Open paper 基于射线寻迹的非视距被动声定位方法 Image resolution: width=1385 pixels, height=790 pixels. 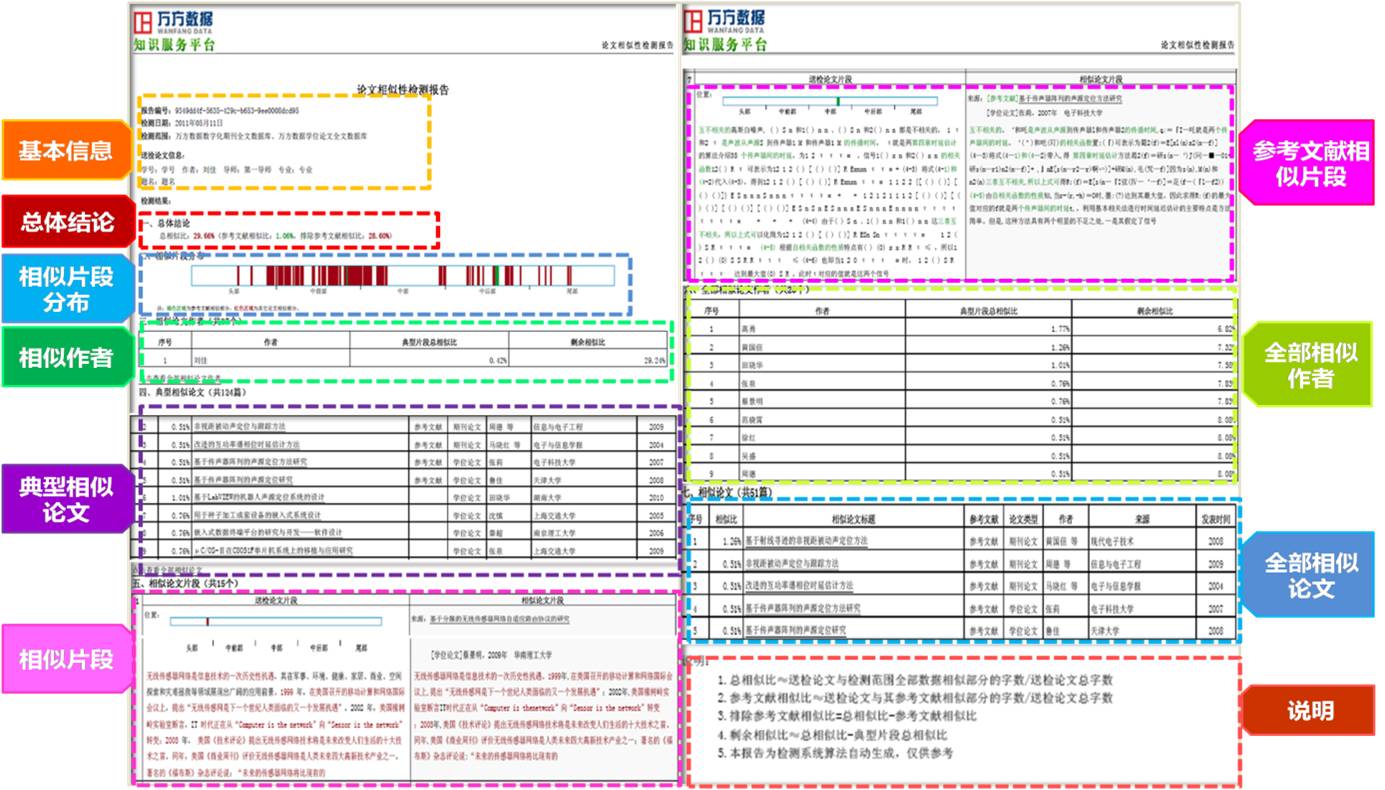click(x=807, y=540)
